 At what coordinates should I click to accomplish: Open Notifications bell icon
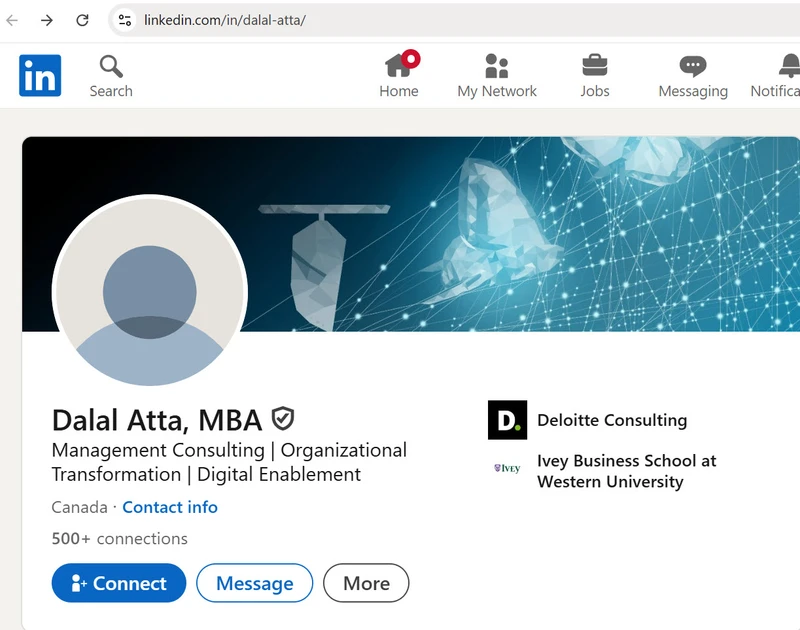pyautogui.click(x=789, y=66)
